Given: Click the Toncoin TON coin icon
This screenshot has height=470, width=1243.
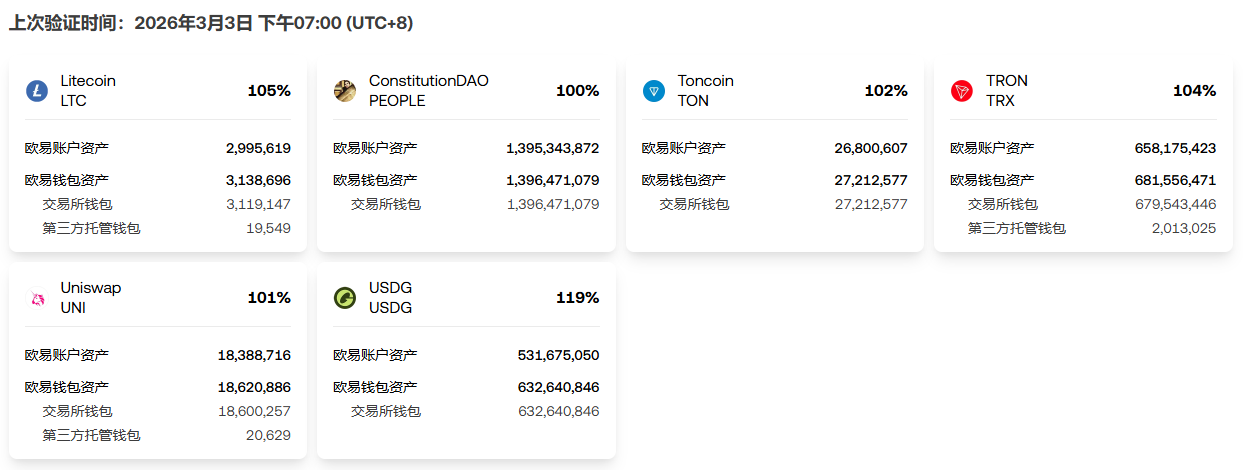Looking at the screenshot, I should [654, 91].
